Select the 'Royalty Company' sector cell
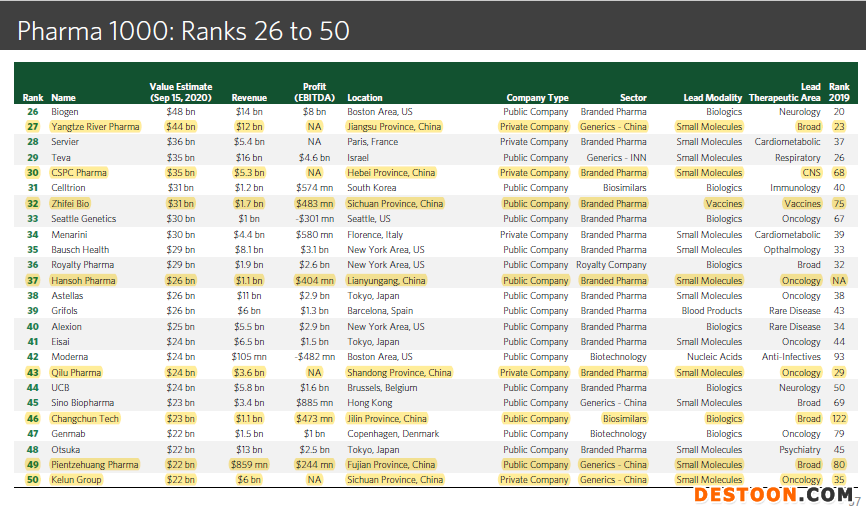The image size is (866, 517). tap(611, 265)
